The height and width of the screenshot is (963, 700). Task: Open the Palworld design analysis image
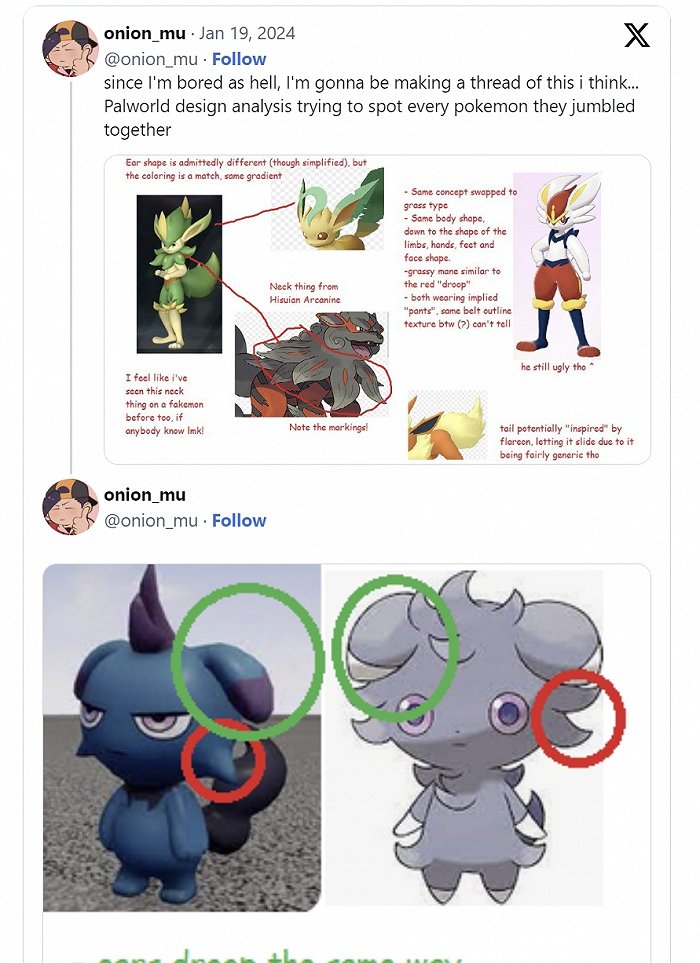377,310
